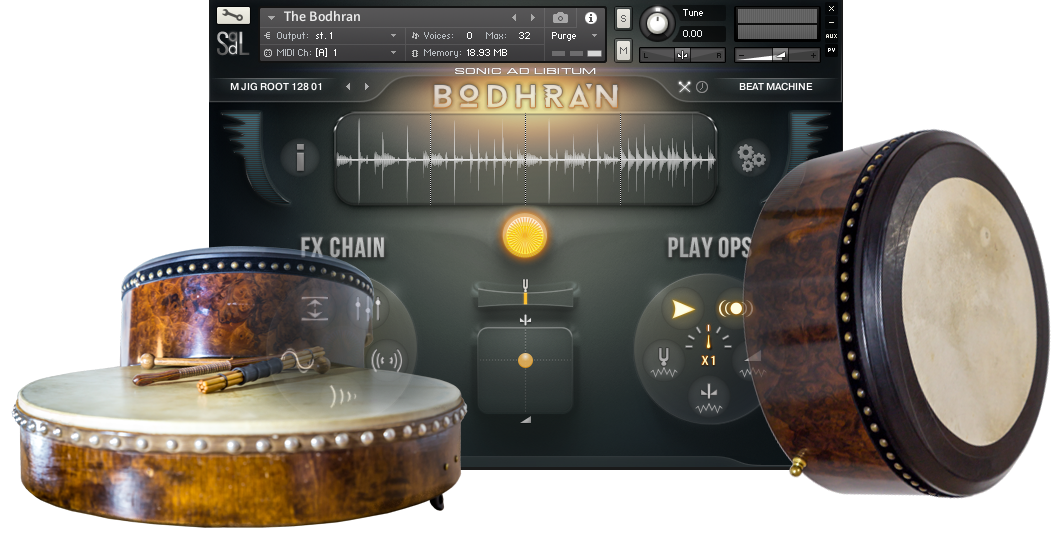Select previous loop arrow next to M JIG ROOT
1058x558 pixels.
coord(348,86)
